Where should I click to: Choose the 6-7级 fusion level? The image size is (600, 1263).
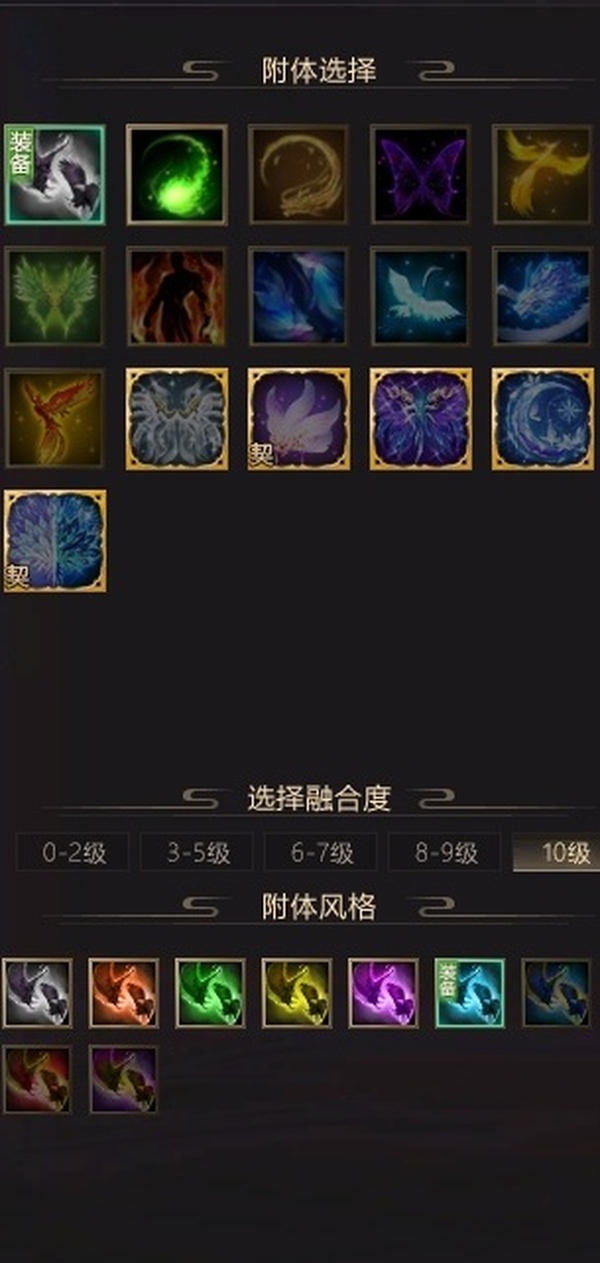point(321,853)
